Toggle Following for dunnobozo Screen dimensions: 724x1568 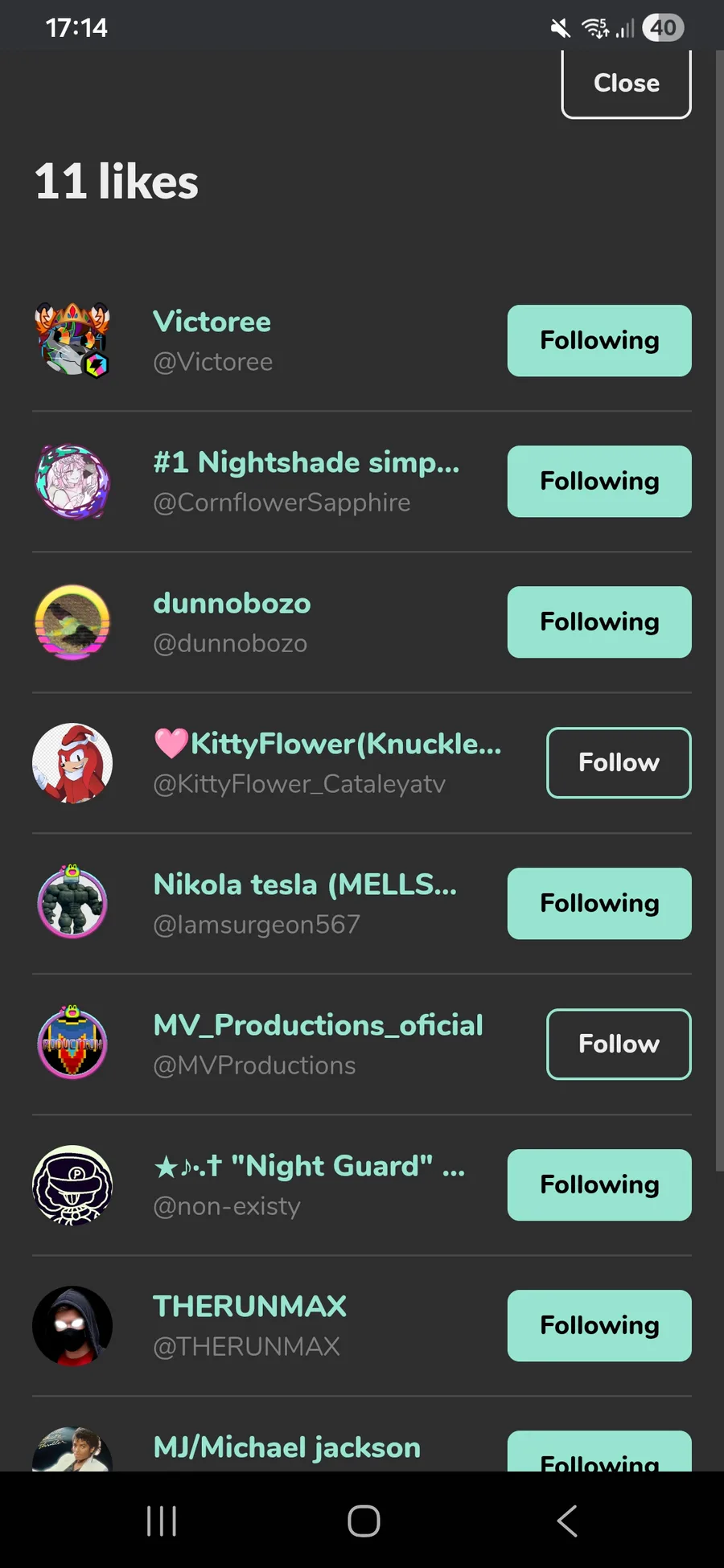coord(599,622)
